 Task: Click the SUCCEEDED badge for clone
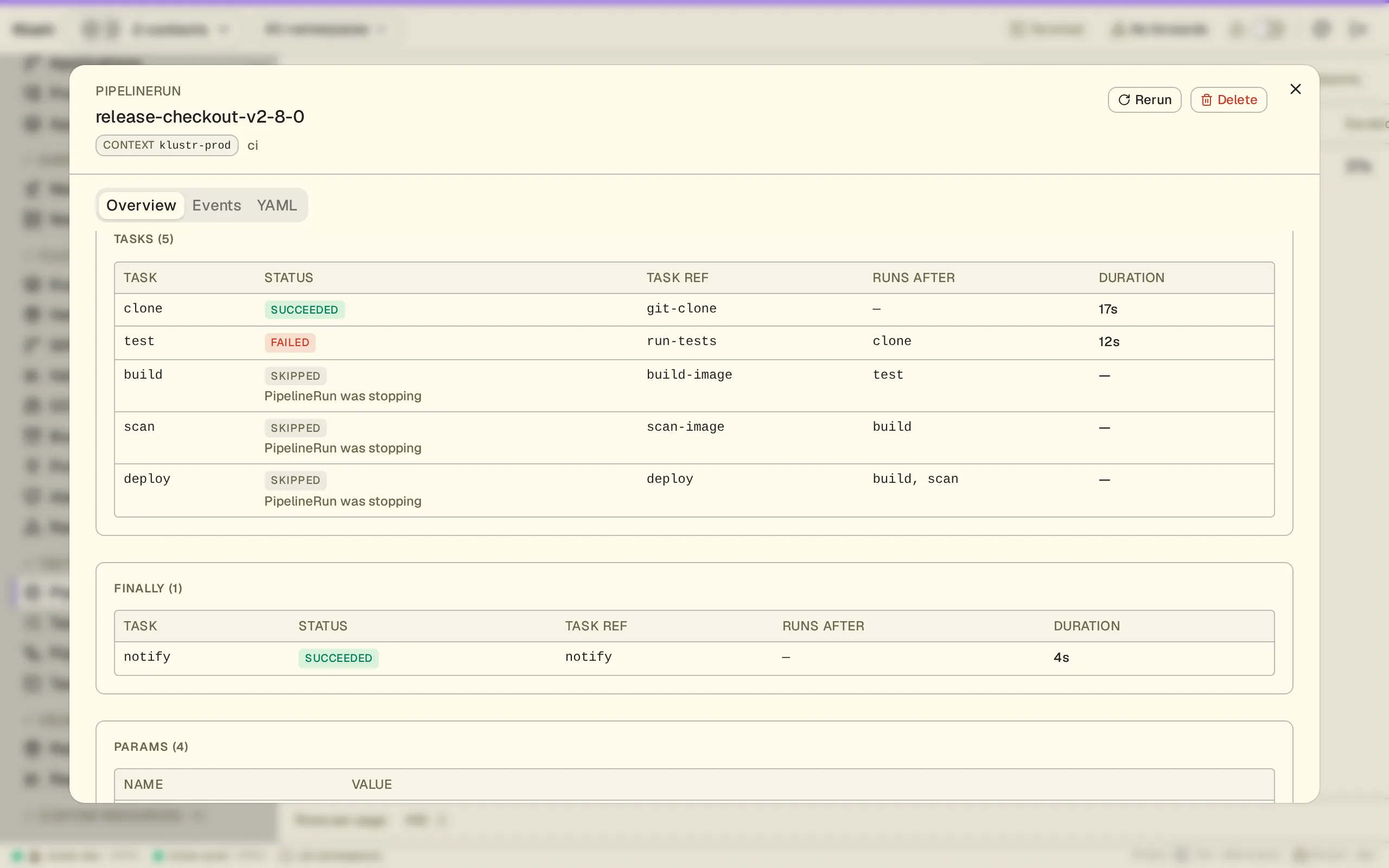[x=304, y=310]
